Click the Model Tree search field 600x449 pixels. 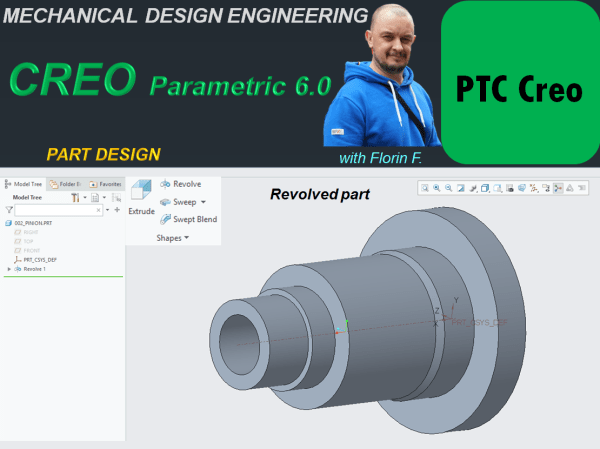(x=56, y=210)
